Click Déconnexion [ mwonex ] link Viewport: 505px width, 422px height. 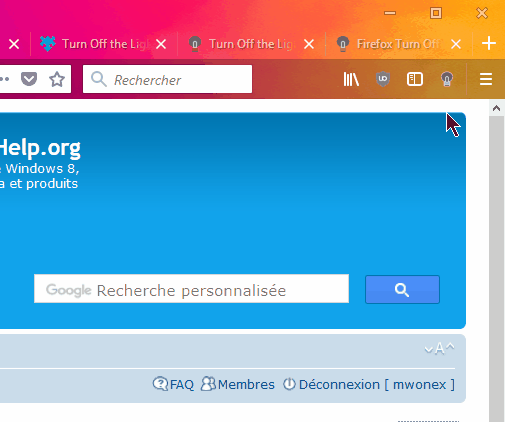tap(369, 384)
